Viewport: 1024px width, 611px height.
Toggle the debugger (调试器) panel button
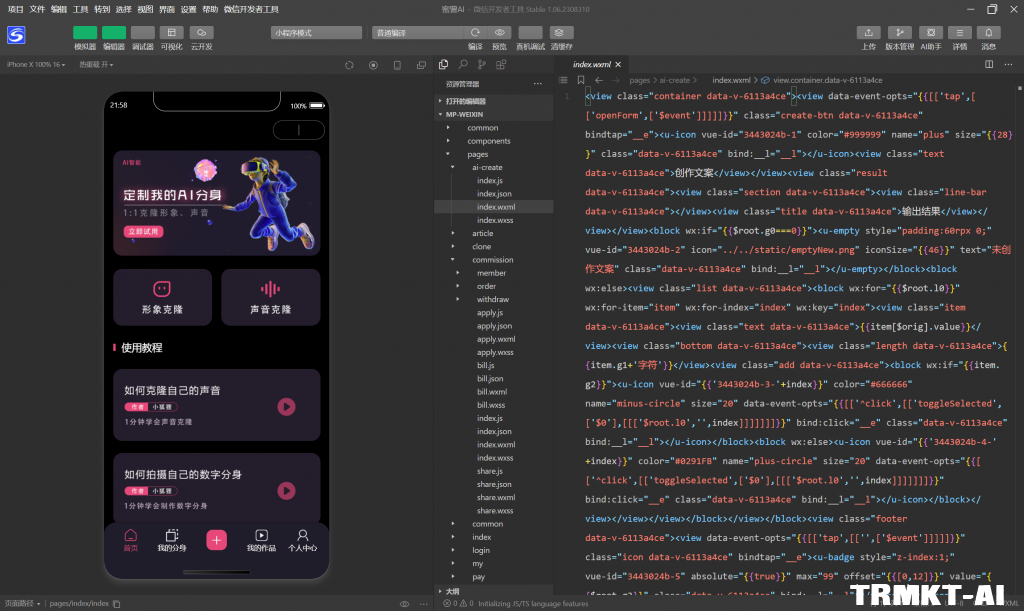coord(143,33)
